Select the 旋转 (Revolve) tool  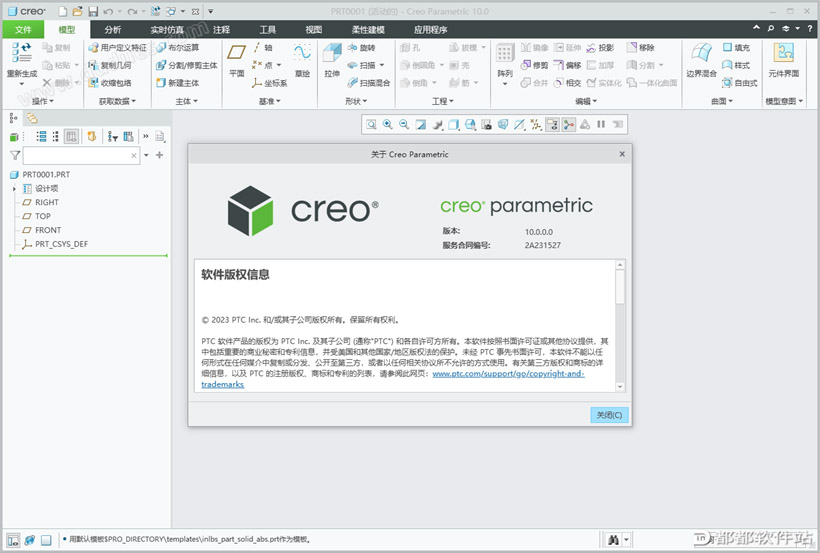(361, 48)
